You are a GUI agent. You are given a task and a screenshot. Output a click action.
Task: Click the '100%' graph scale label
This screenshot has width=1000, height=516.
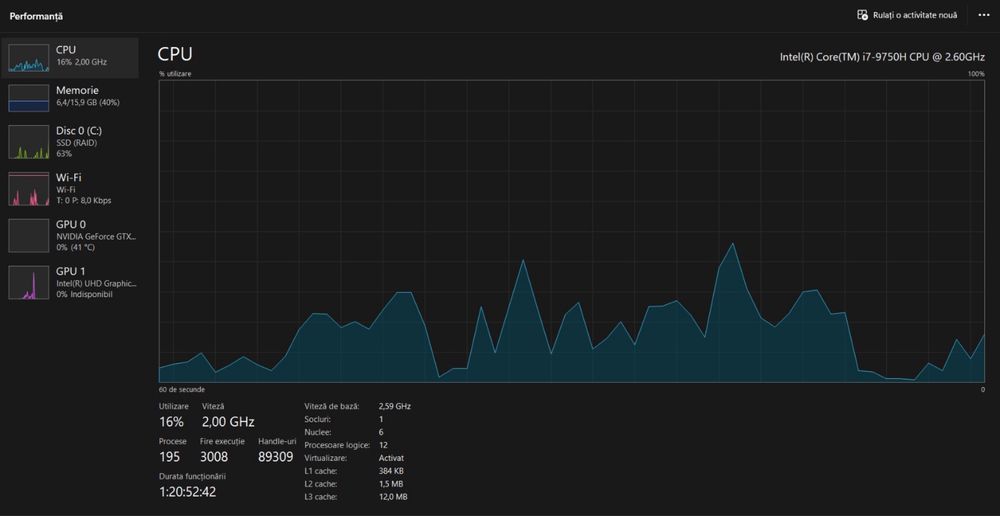click(x=976, y=74)
